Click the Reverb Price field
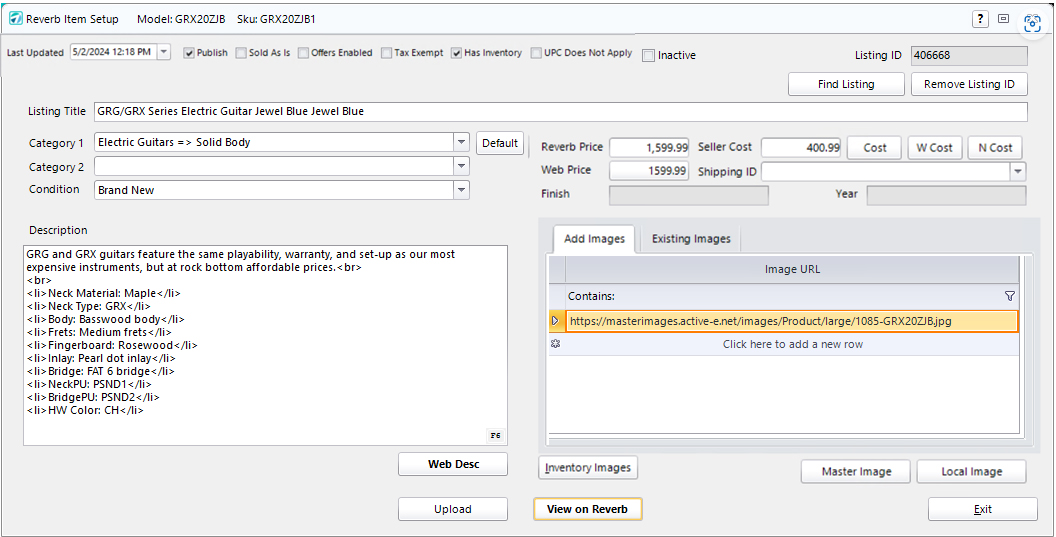 pos(649,147)
